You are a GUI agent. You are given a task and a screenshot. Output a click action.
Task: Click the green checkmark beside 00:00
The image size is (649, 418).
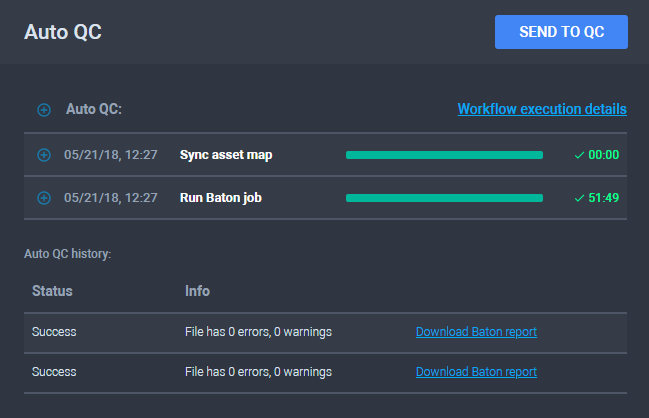coord(579,155)
